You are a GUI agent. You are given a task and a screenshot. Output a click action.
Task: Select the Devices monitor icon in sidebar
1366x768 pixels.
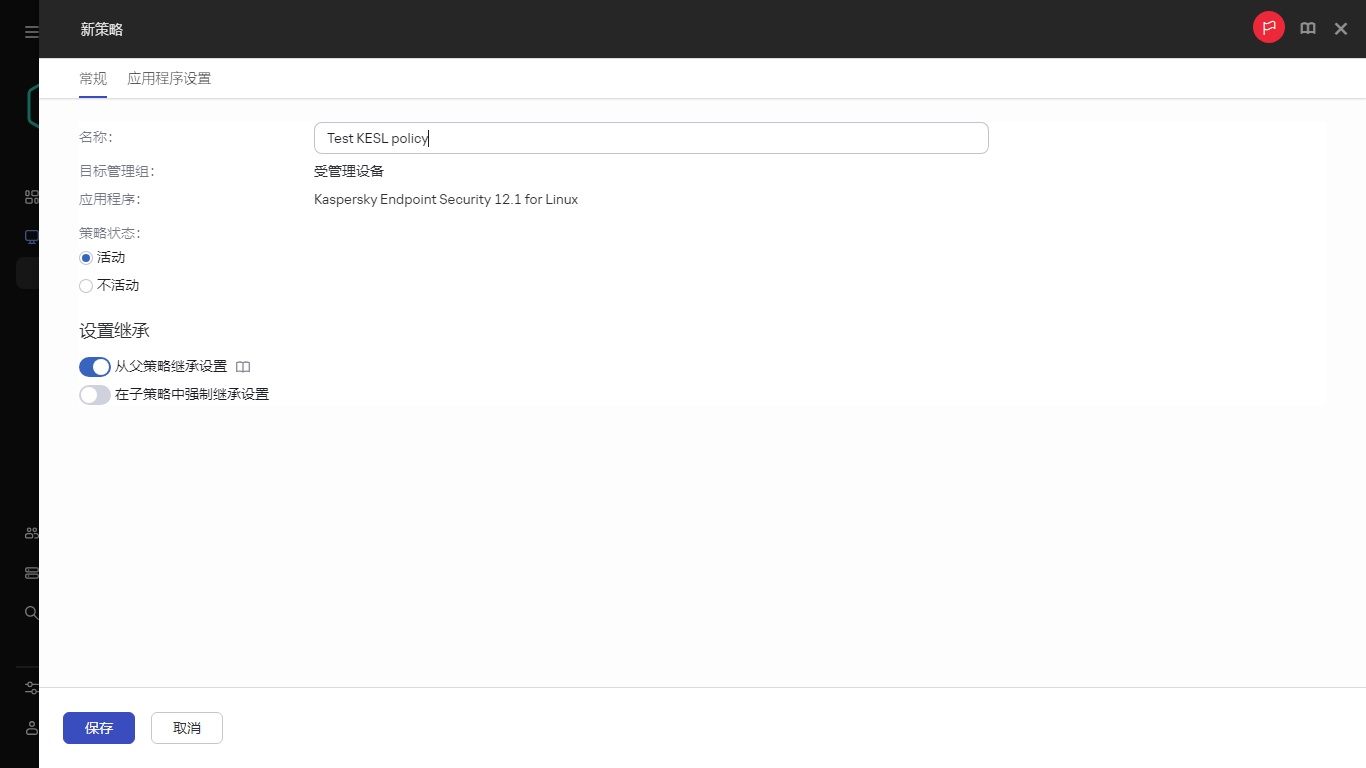click(30, 236)
